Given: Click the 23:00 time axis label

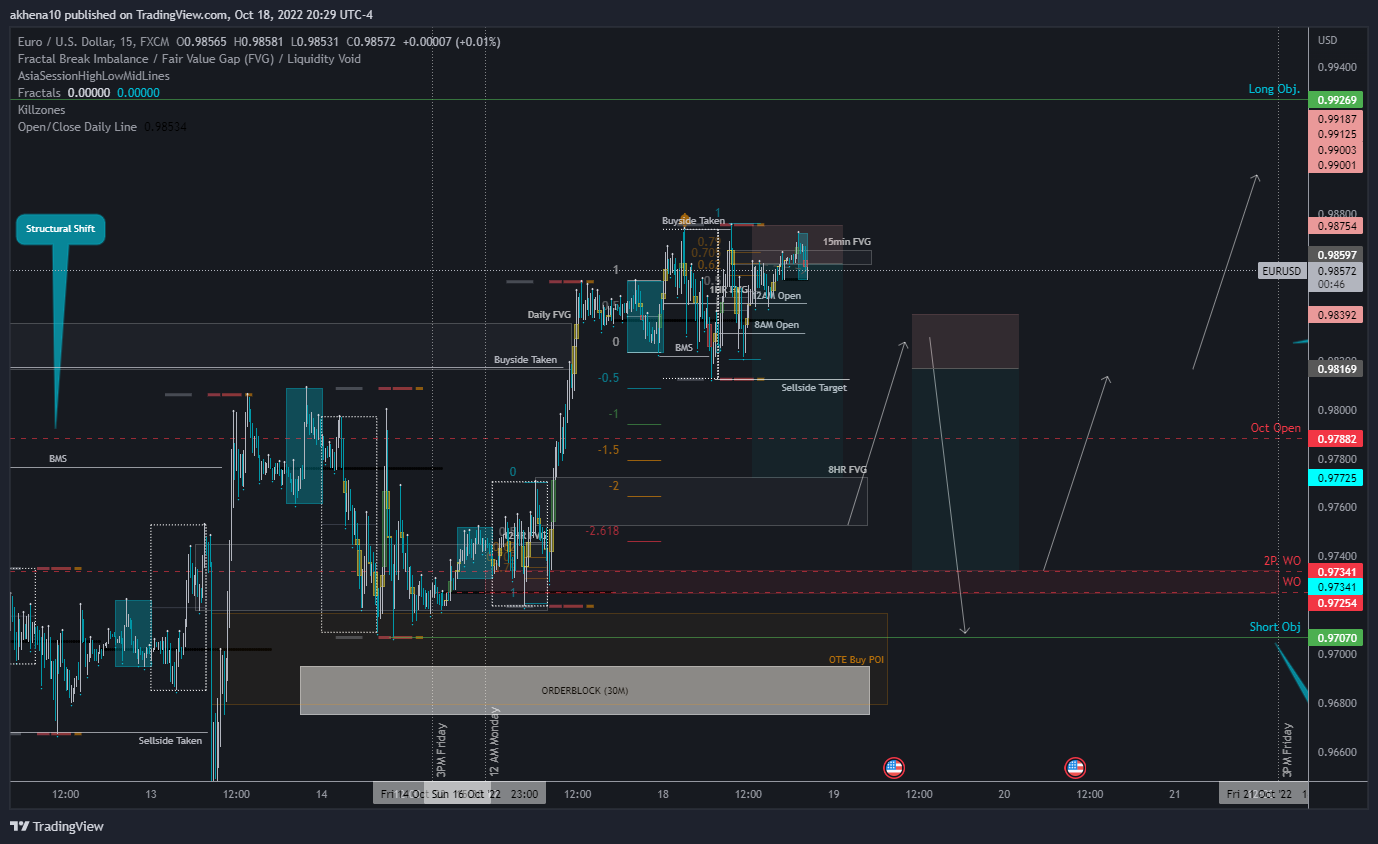Looking at the screenshot, I should tap(525, 794).
